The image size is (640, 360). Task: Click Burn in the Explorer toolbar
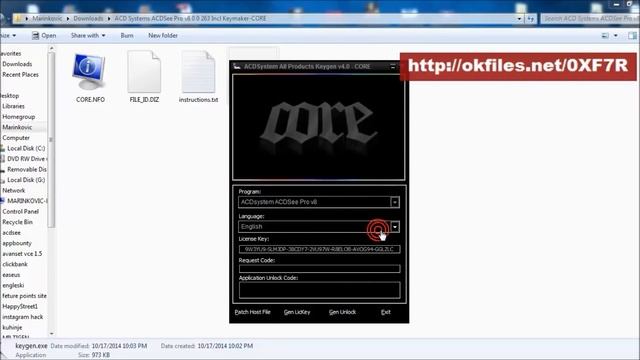[x=127, y=36]
